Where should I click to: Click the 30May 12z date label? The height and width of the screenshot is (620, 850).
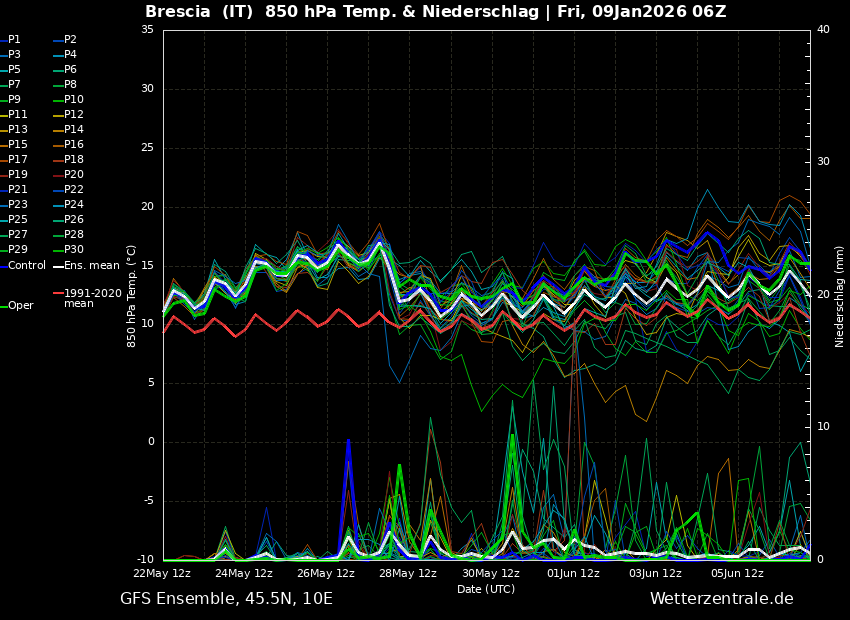[491, 573]
